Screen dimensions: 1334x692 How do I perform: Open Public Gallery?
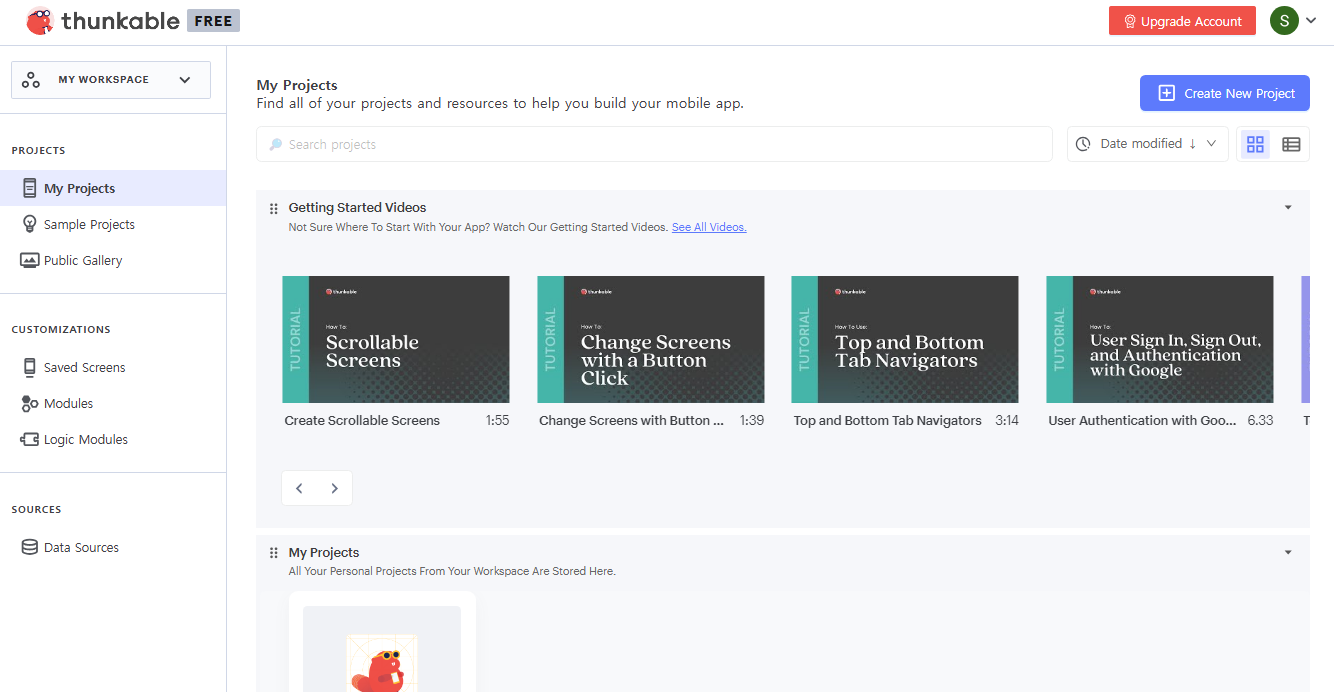[83, 260]
